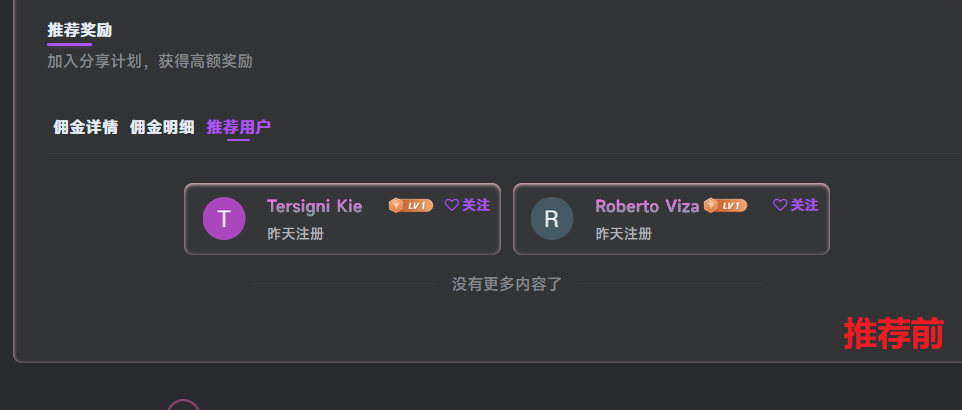The height and width of the screenshot is (410, 962).
Task: Open Tersigni Kie's profile name link
Action: (314, 206)
